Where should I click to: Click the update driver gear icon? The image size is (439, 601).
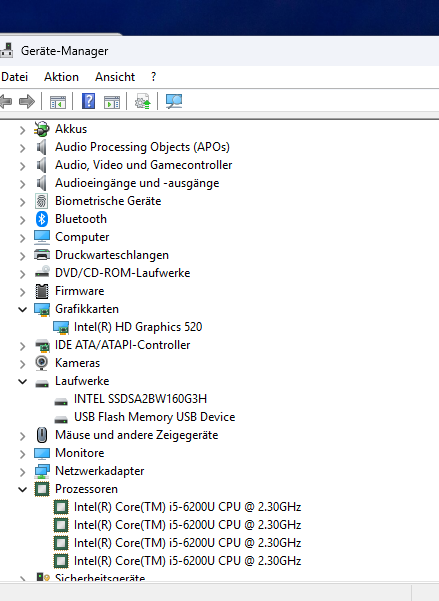point(143,102)
